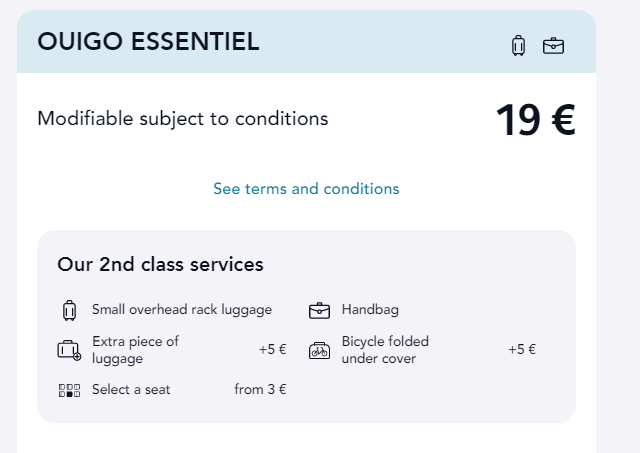Screen dimensions: 640x453
Task: Open the See terms and conditions link
Action: pos(306,189)
